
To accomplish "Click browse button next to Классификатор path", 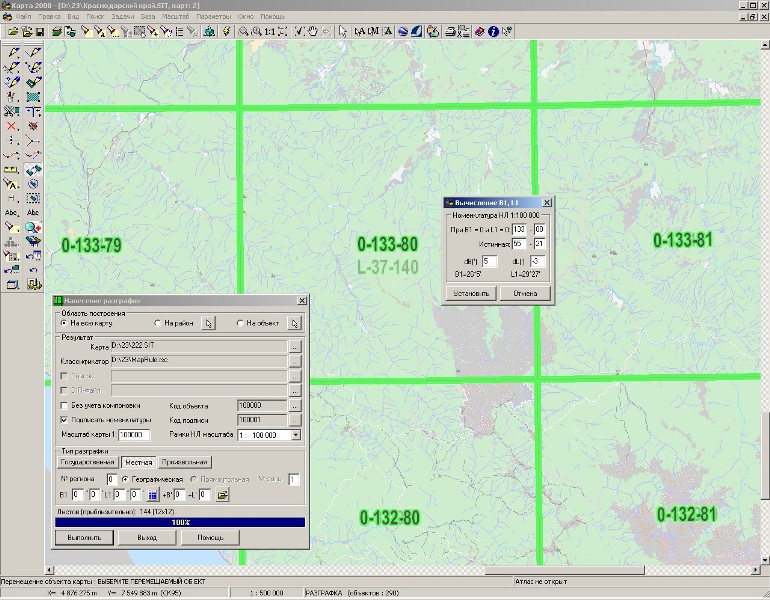I will click(294, 360).
